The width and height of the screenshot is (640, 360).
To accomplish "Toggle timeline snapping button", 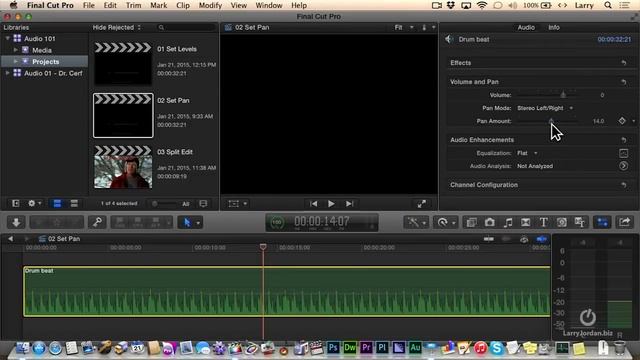I will pyautogui.click(x=542, y=239).
